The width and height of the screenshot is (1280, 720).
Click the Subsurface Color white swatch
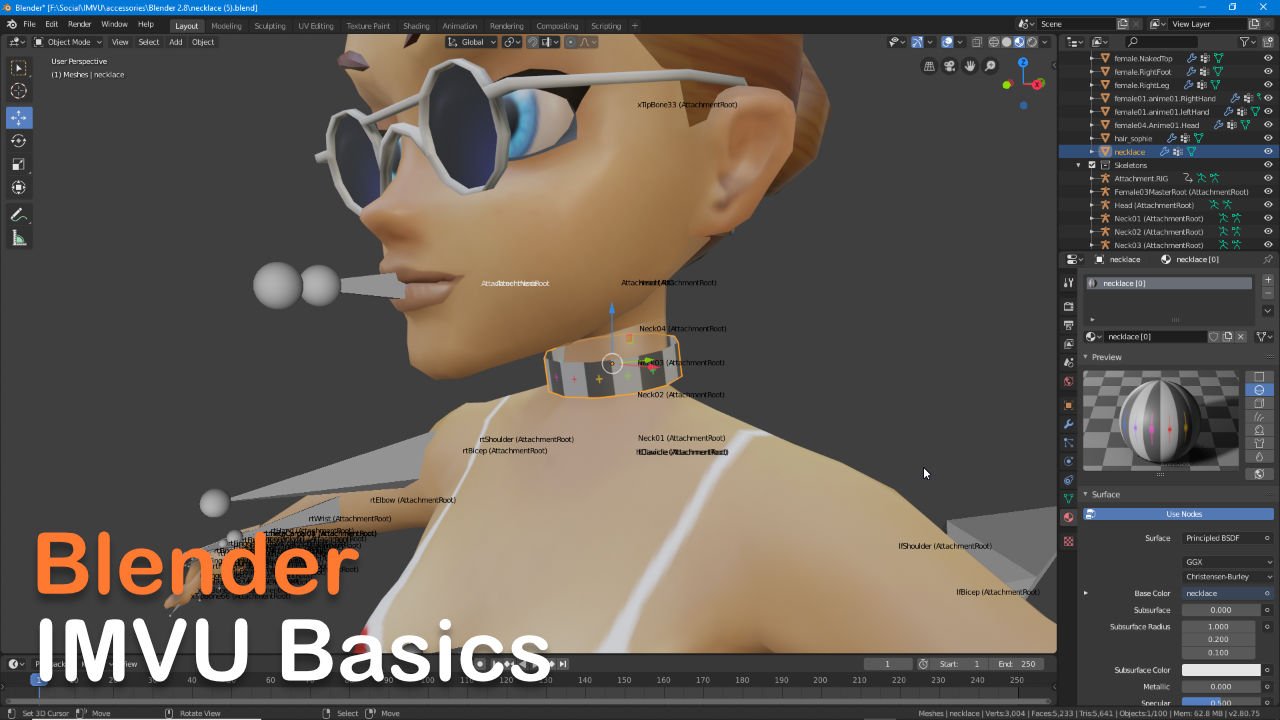(x=1221, y=670)
